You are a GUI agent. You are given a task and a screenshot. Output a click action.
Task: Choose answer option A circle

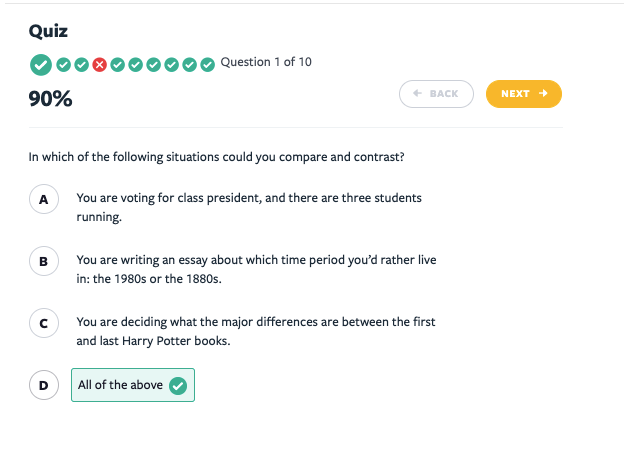(44, 199)
